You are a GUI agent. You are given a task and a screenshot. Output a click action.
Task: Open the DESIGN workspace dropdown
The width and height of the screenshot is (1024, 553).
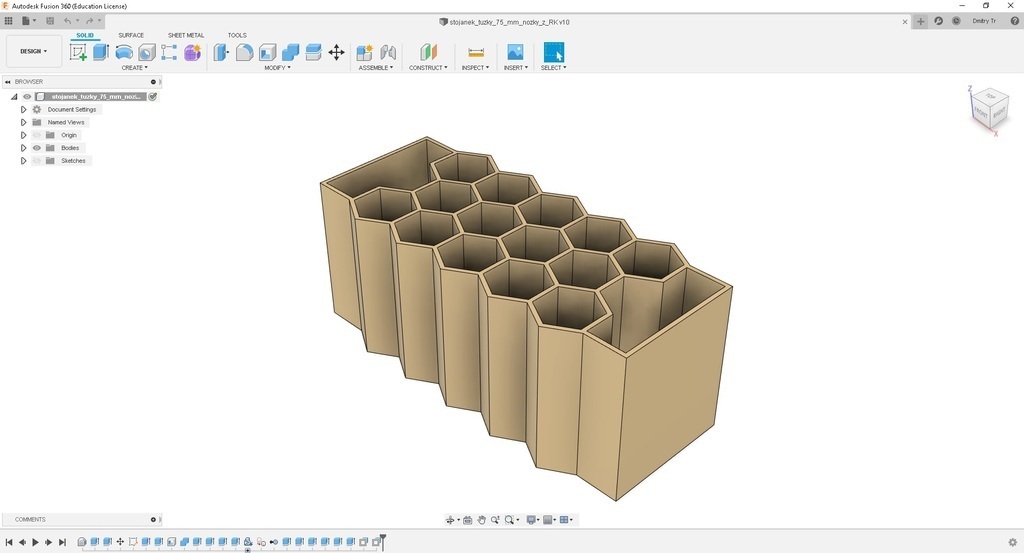pos(34,51)
